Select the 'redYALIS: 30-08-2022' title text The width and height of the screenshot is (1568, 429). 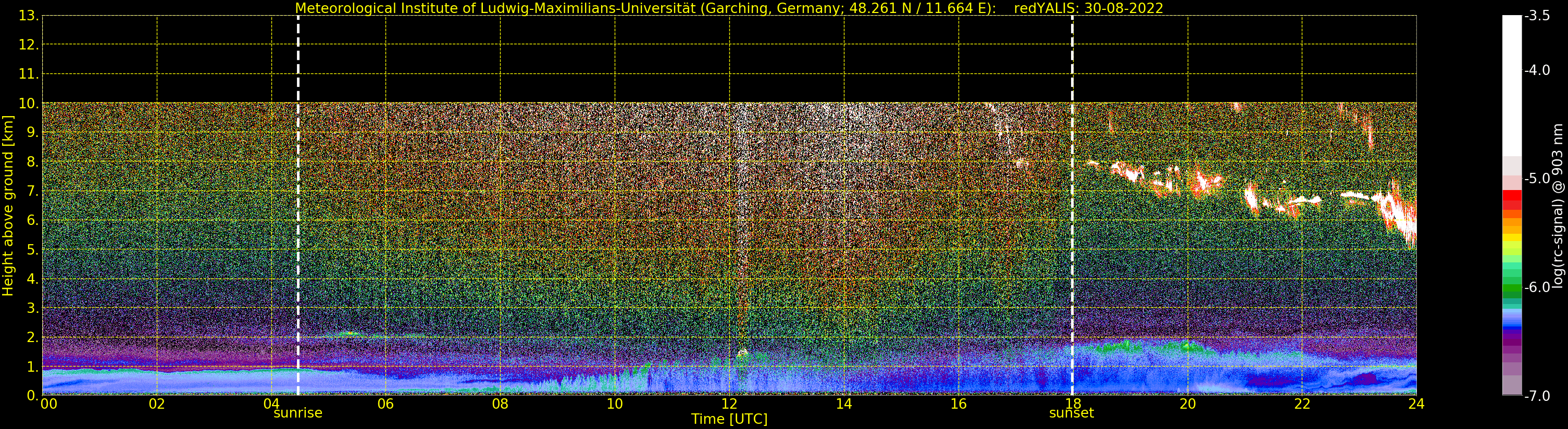[1088, 8]
